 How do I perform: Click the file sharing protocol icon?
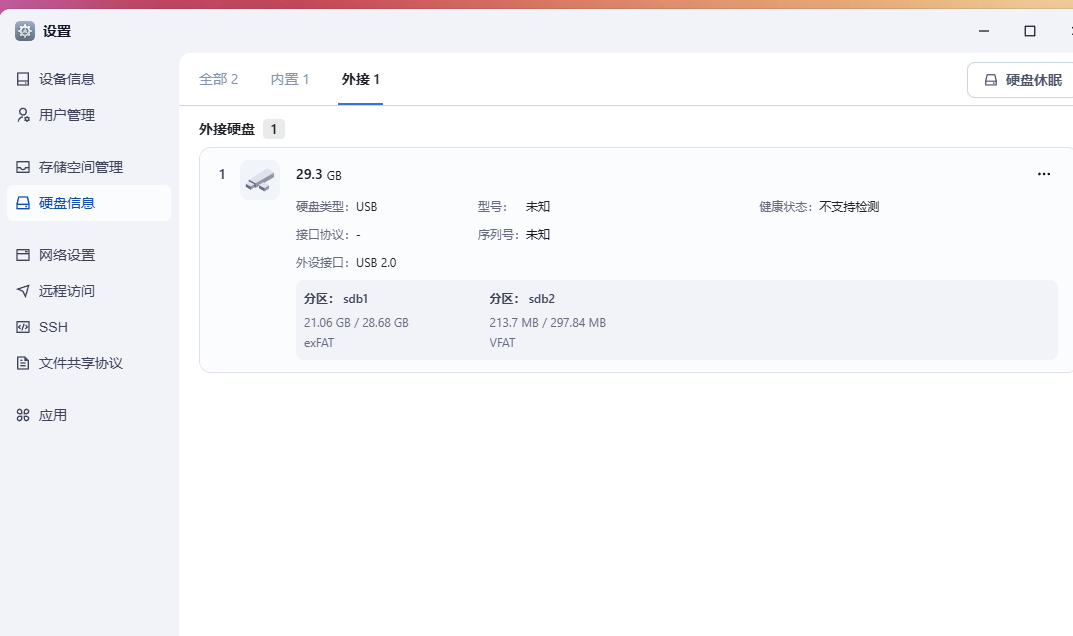[23, 363]
